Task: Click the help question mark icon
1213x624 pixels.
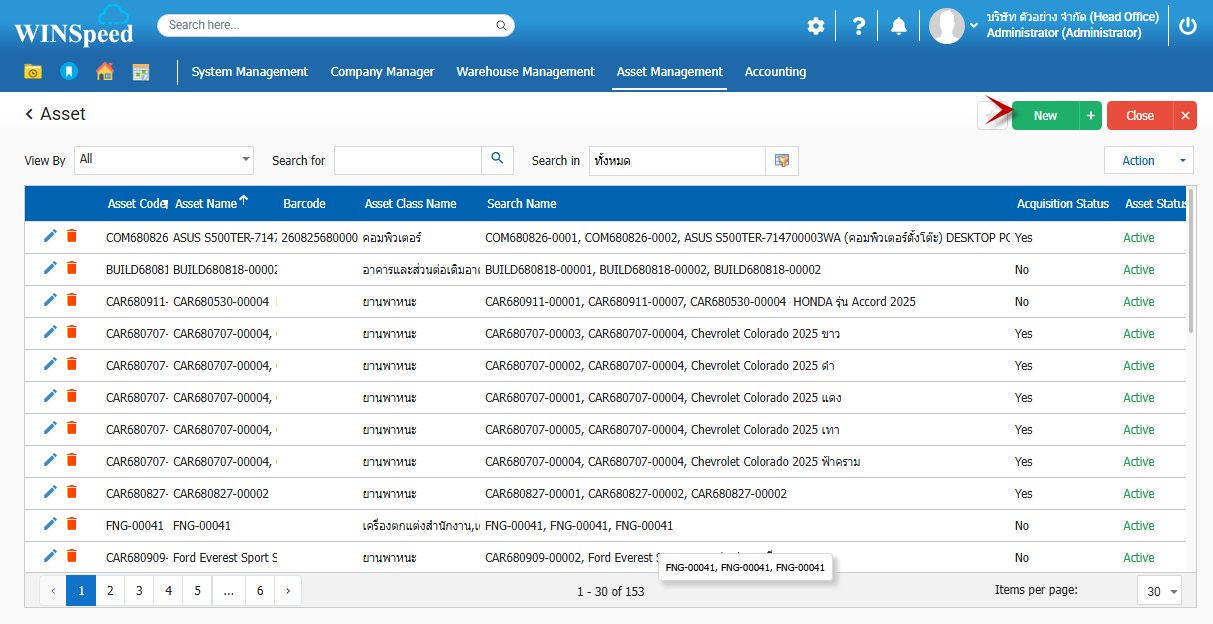Action: tap(858, 26)
